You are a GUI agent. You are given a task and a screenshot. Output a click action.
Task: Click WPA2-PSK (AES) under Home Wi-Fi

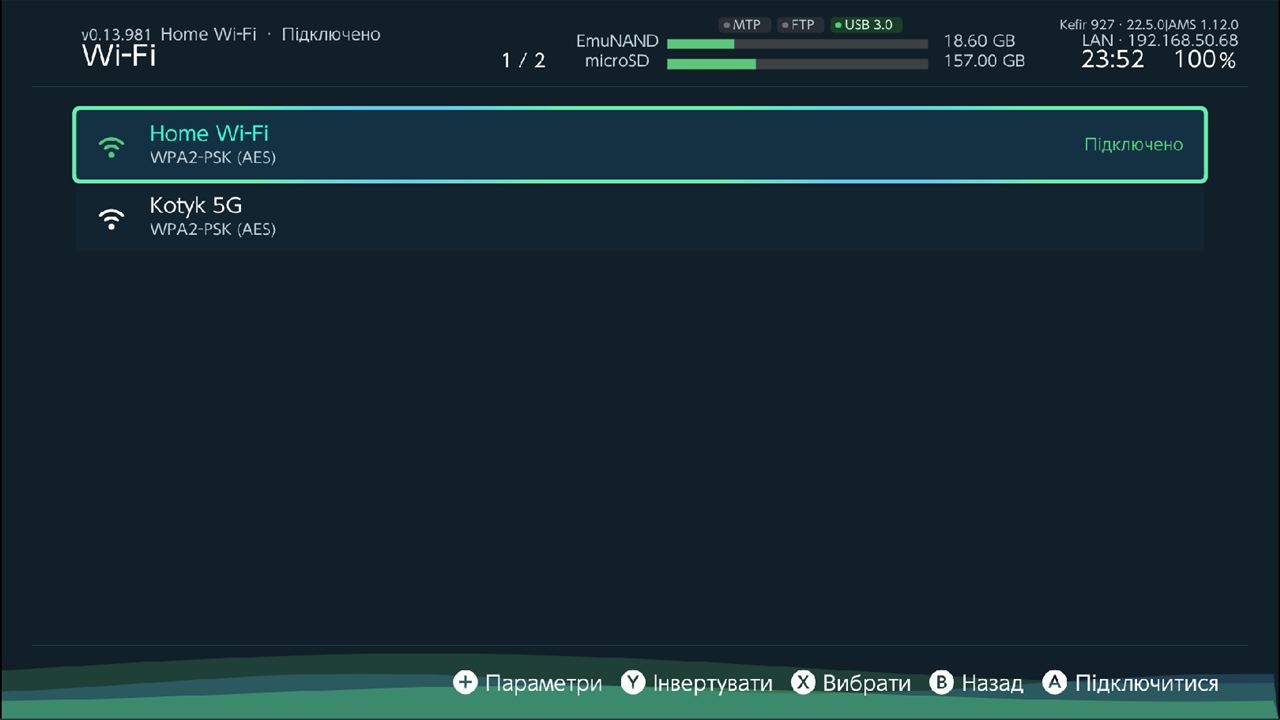(x=213, y=157)
